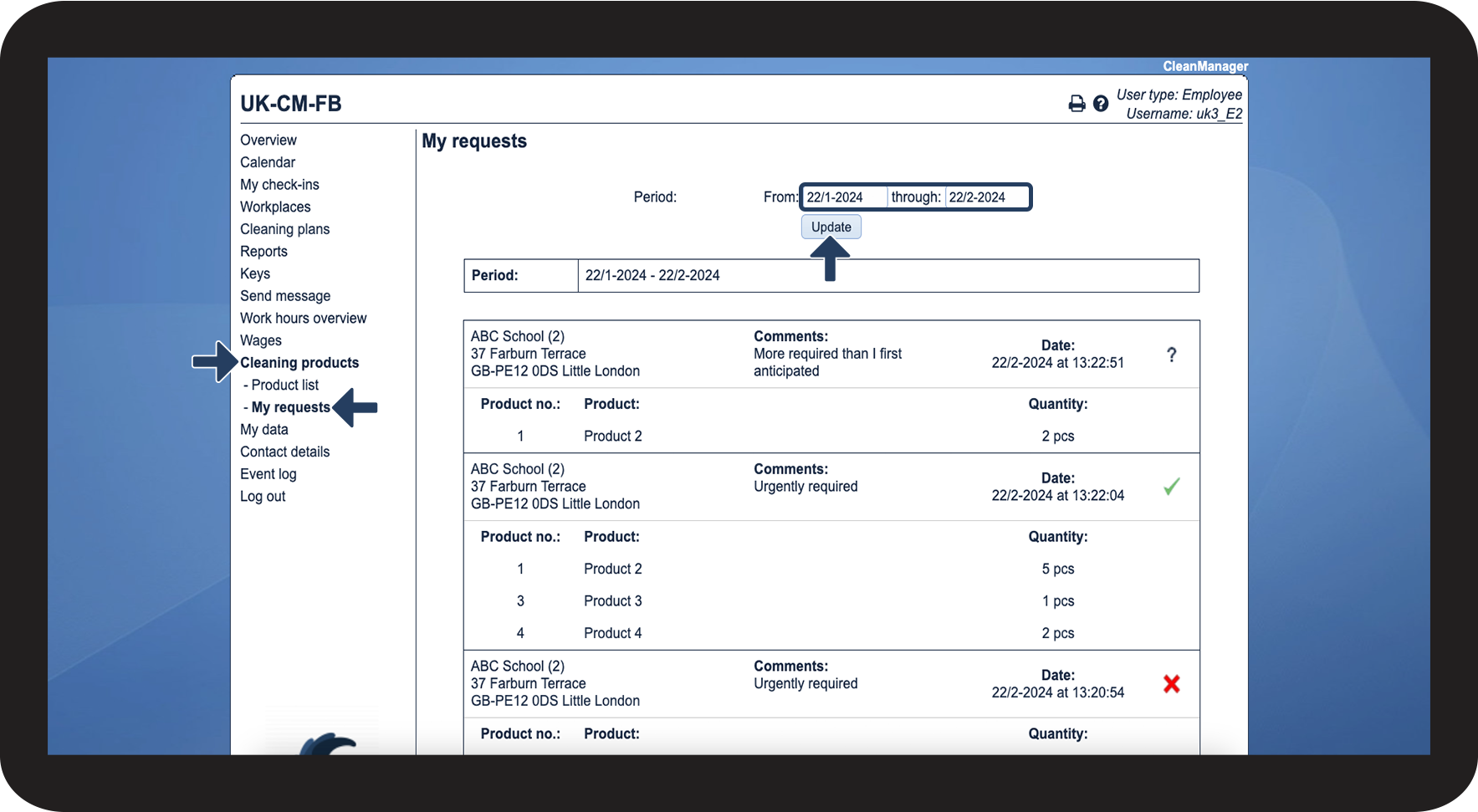This screenshot has width=1478, height=812.
Task: Click the date 22/2-2024 at 13:22:51
Action: 1058,363
